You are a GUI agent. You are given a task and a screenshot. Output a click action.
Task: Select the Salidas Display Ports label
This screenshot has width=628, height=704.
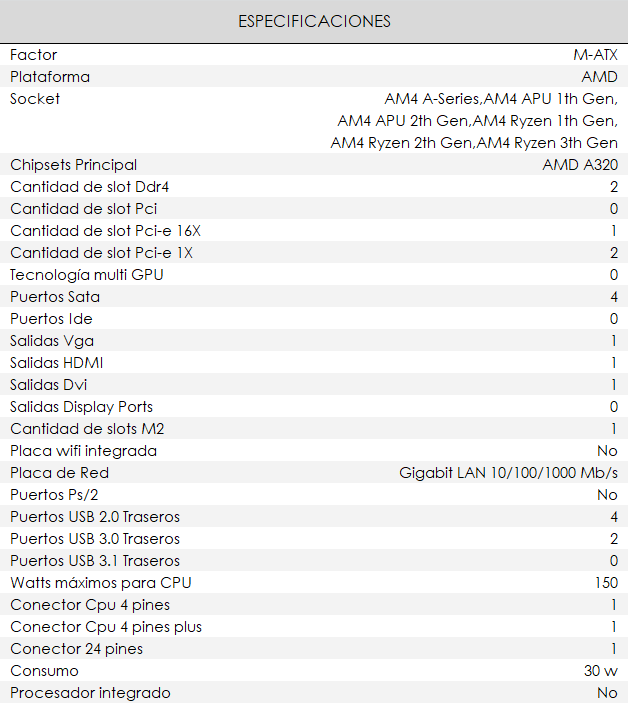82,407
